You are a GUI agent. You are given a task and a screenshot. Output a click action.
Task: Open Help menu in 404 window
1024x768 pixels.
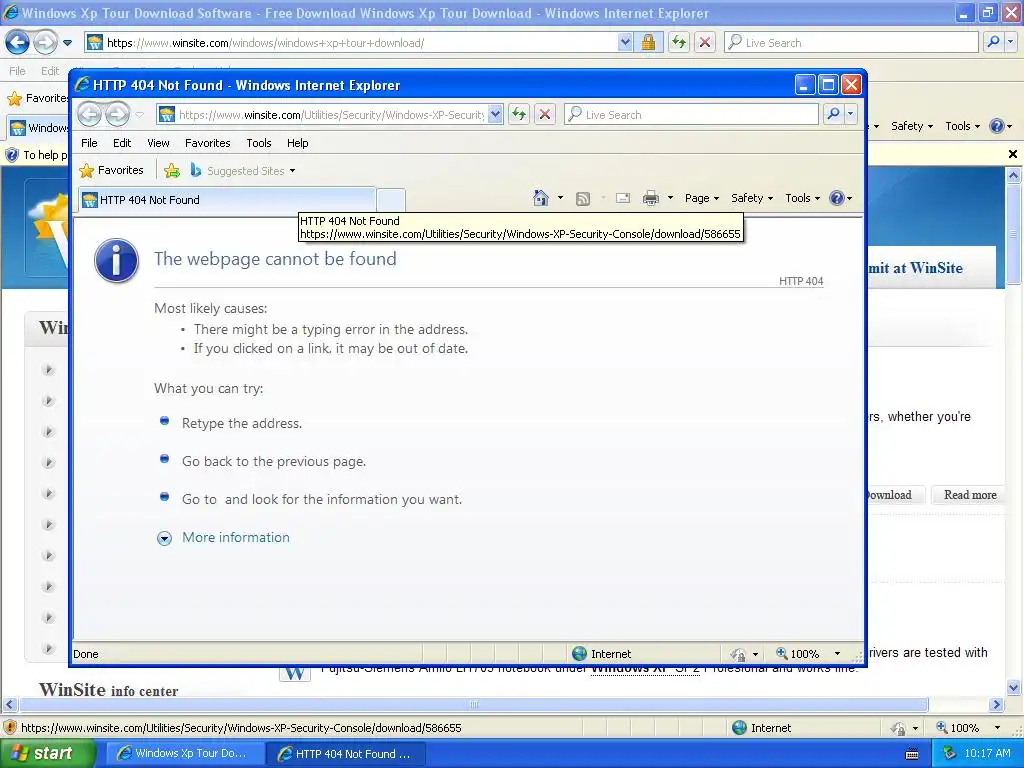point(298,143)
